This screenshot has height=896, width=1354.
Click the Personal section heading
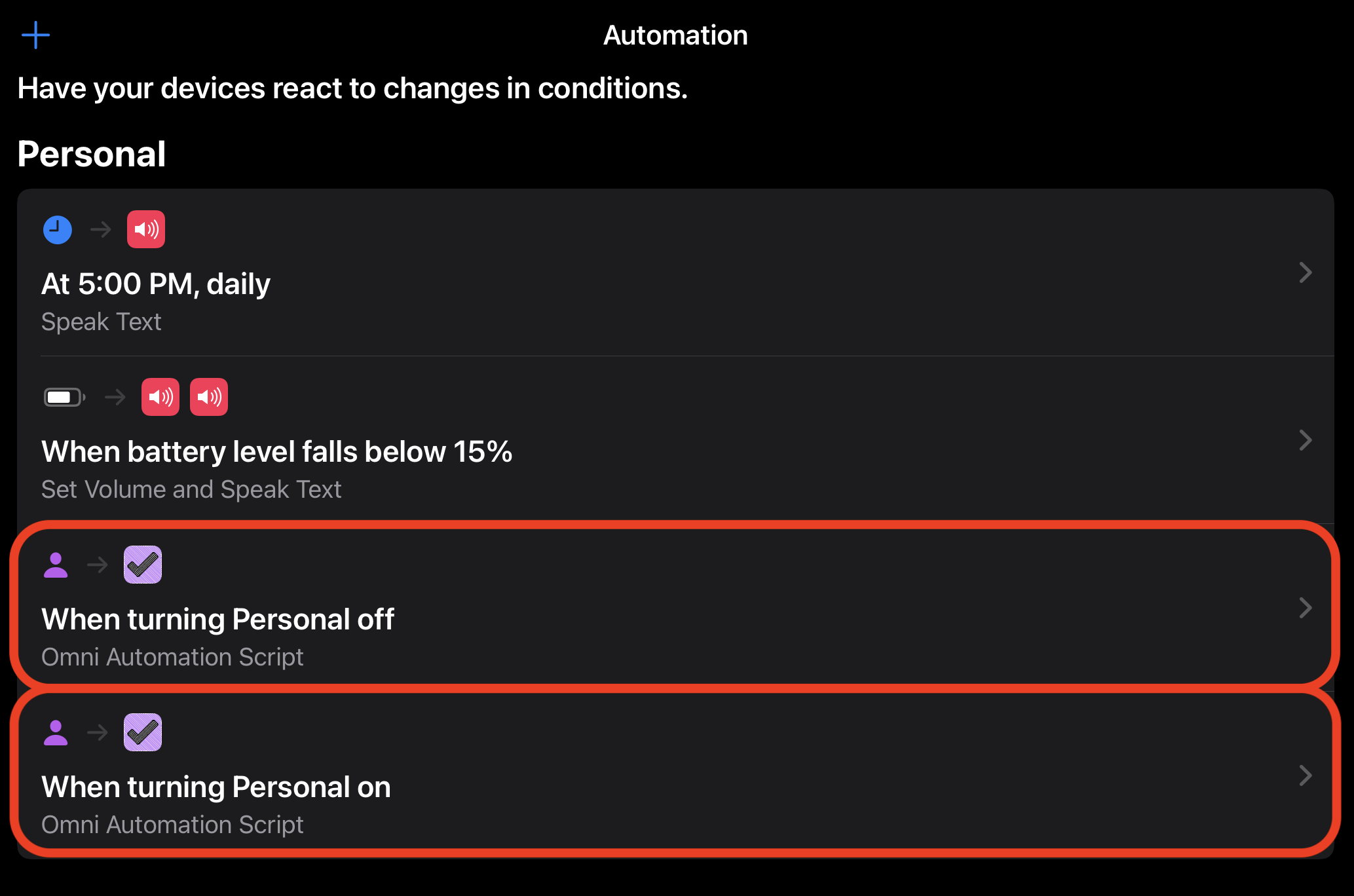(92, 155)
